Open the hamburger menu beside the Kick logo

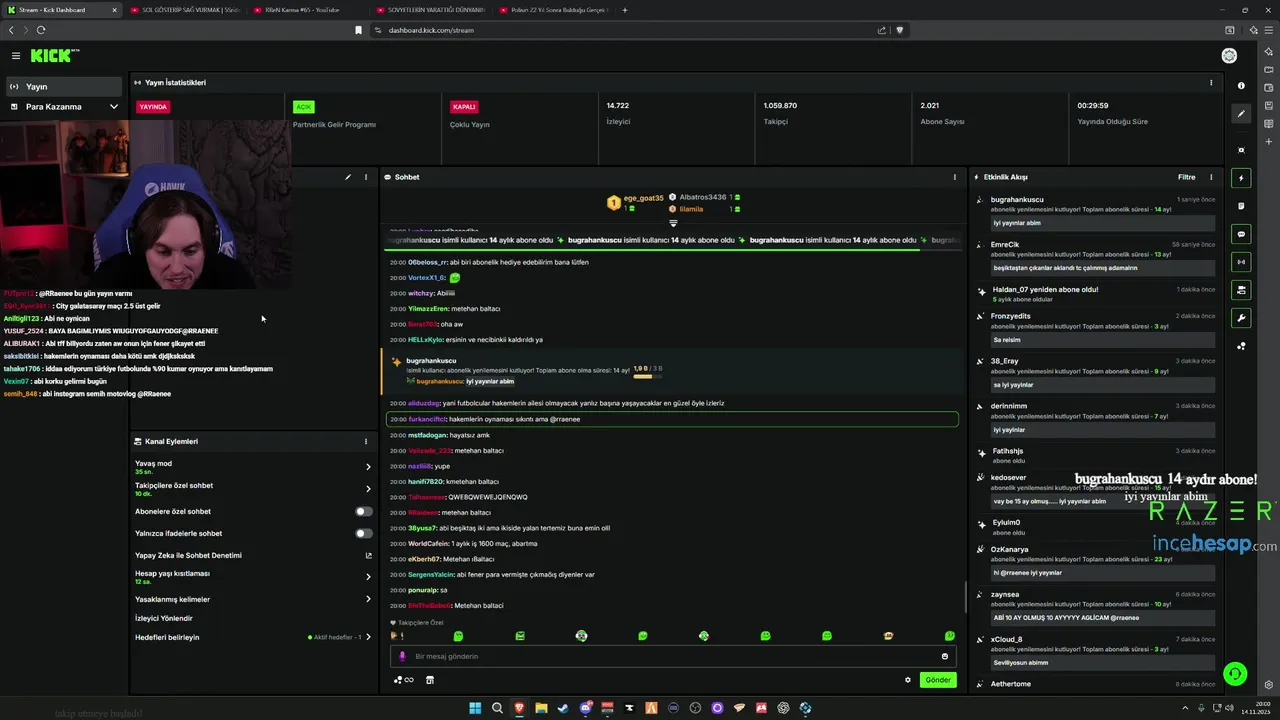point(16,56)
